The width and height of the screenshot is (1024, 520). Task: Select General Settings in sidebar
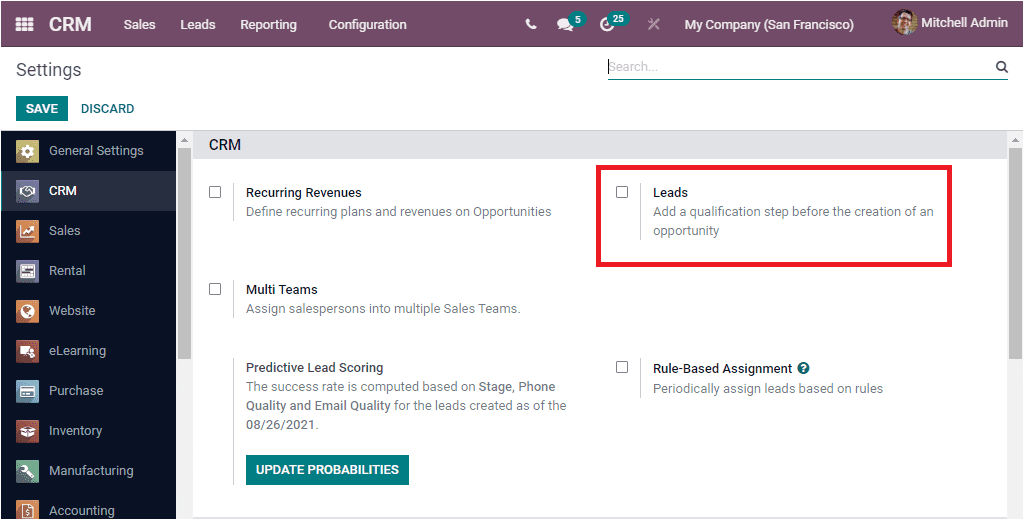pyautogui.click(x=88, y=151)
